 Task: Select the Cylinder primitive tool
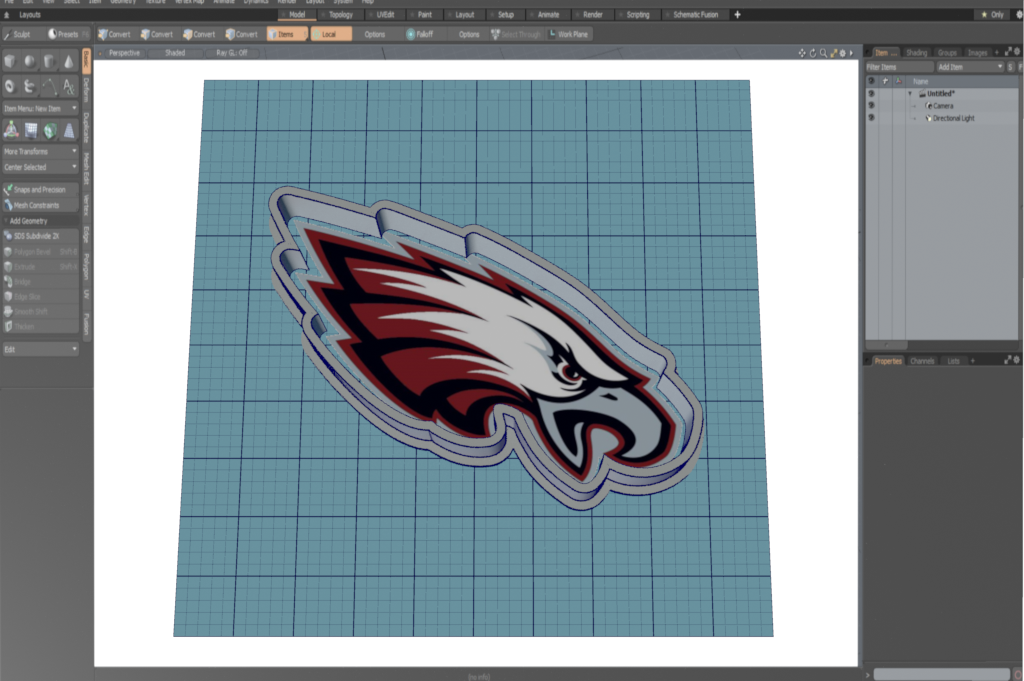pyautogui.click(x=49, y=62)
